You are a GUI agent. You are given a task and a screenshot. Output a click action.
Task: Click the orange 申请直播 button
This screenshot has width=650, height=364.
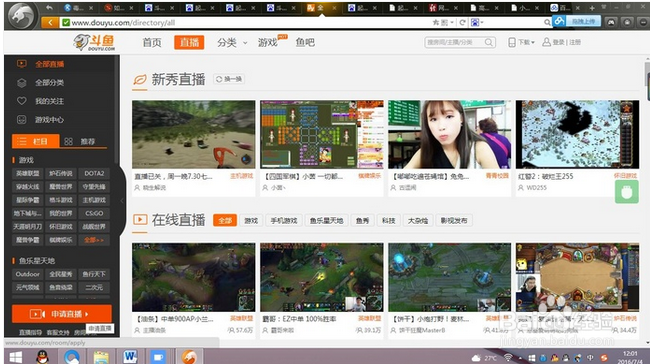pyautogui.click(x=62, y=314)
